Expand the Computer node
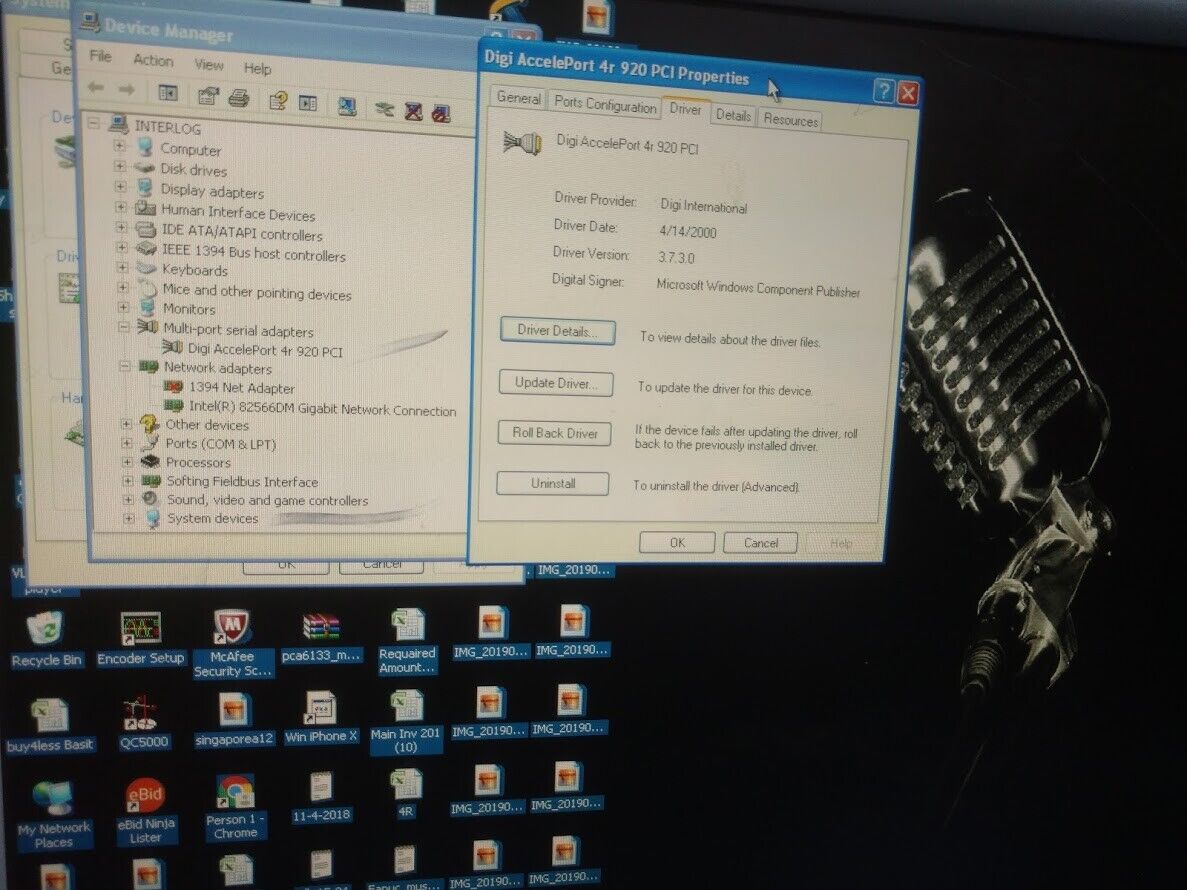Screen dimensions: 1187x890 [x=120, y=145]
